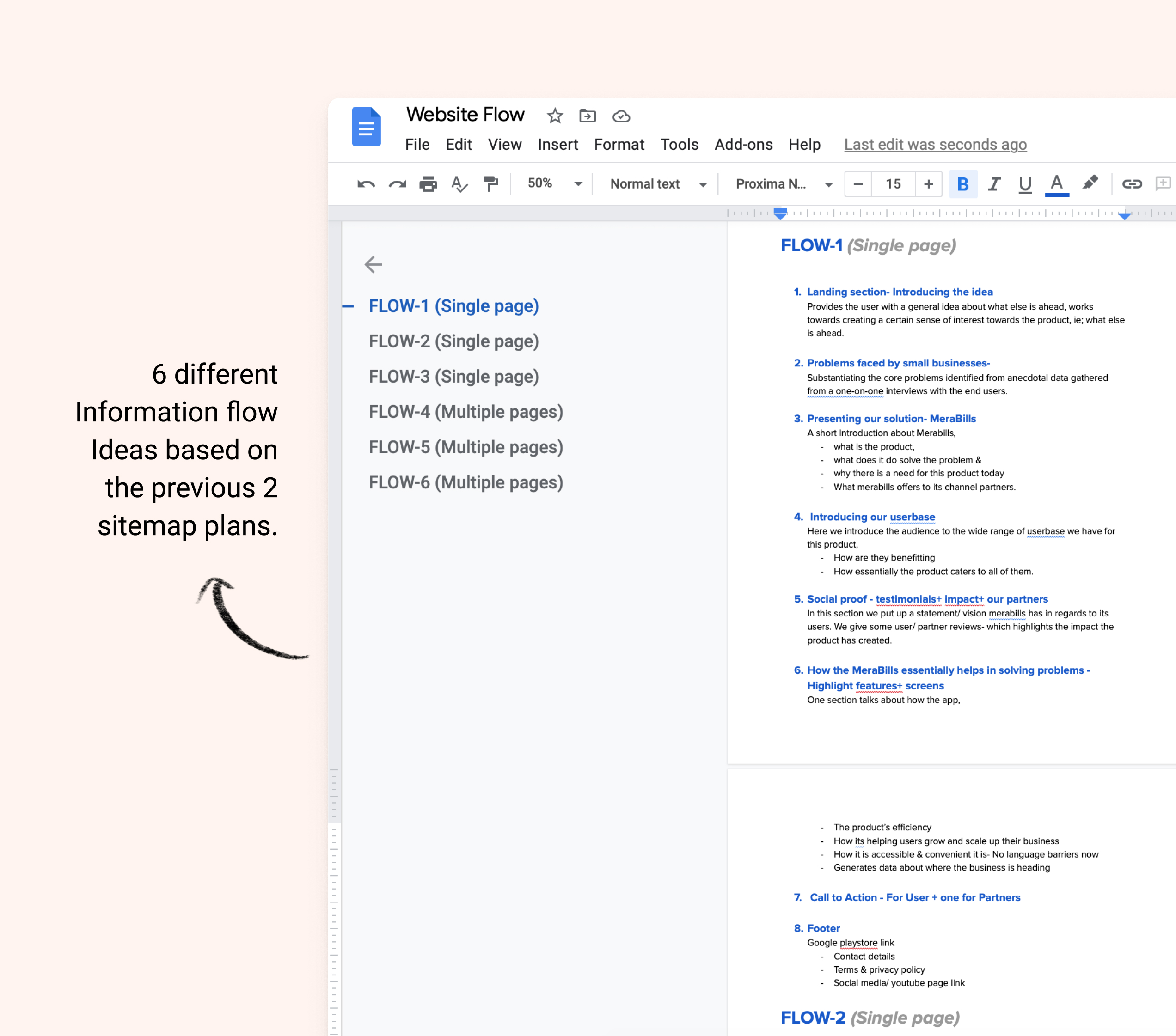Click the 'Google playstore link' line
Image resolution: width=1176 pixels, height=1036 pixels.
coord(851,943)
